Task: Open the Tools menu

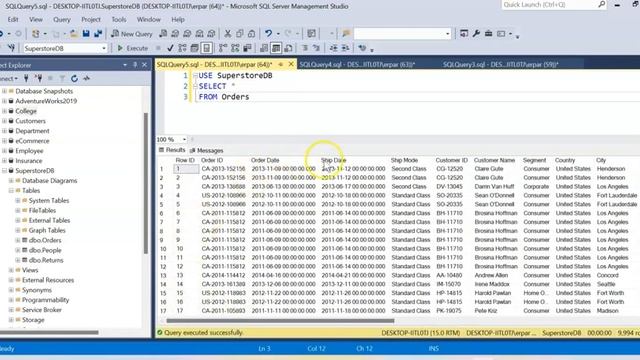Action: pos(119,19)
